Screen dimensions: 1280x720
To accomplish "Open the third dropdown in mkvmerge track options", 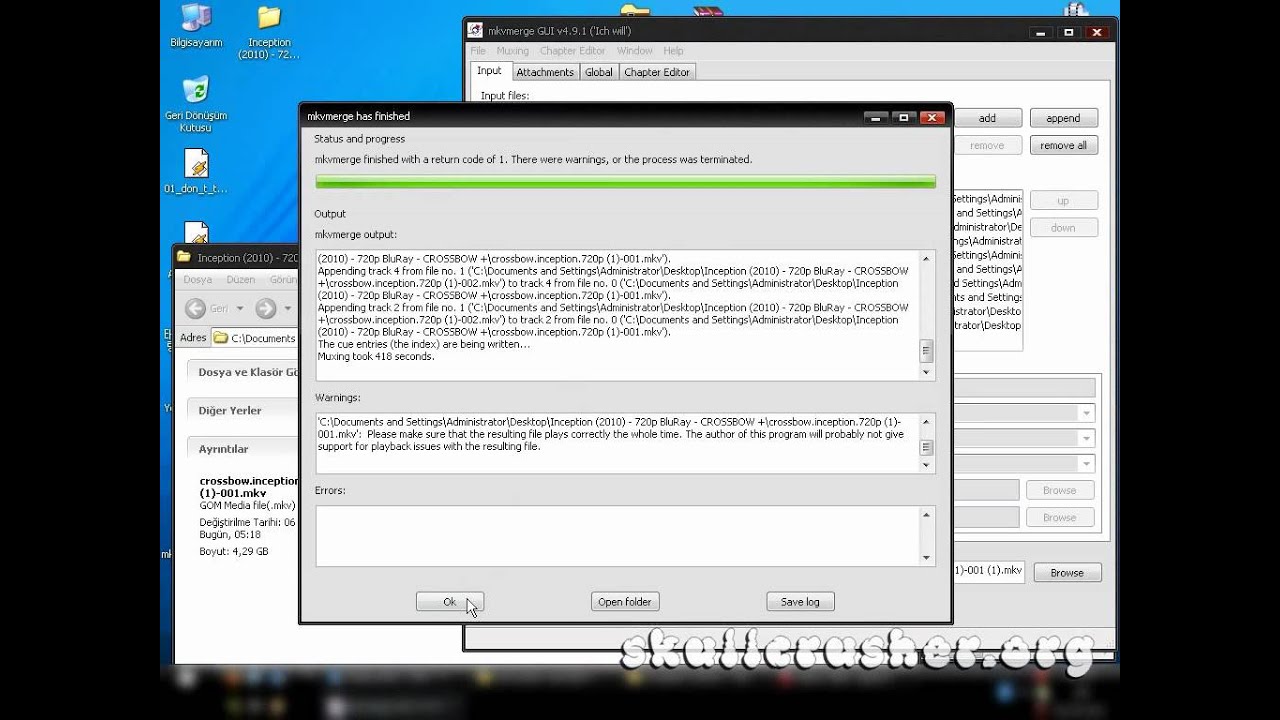I will point(1086,464).
